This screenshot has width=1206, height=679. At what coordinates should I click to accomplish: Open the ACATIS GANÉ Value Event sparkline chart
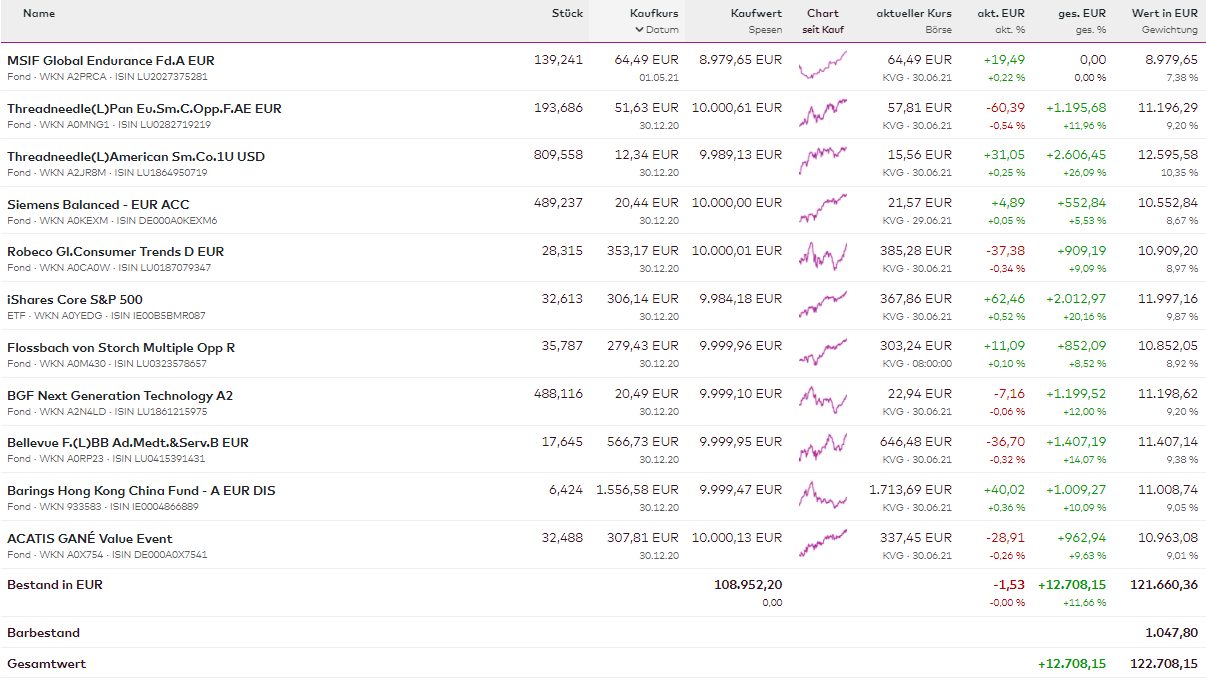[x=823, y=544]
